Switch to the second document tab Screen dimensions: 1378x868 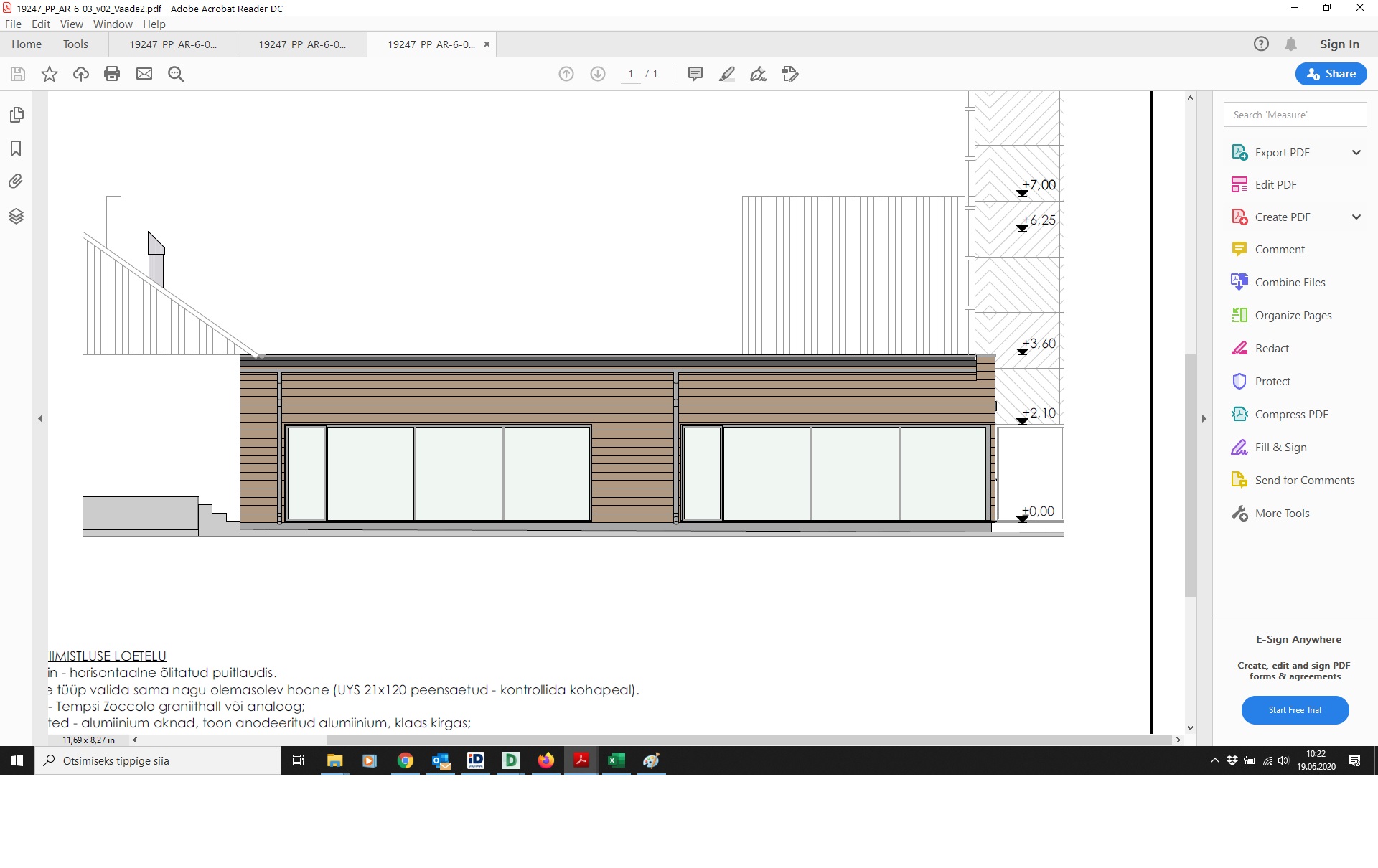click(301, 44)
